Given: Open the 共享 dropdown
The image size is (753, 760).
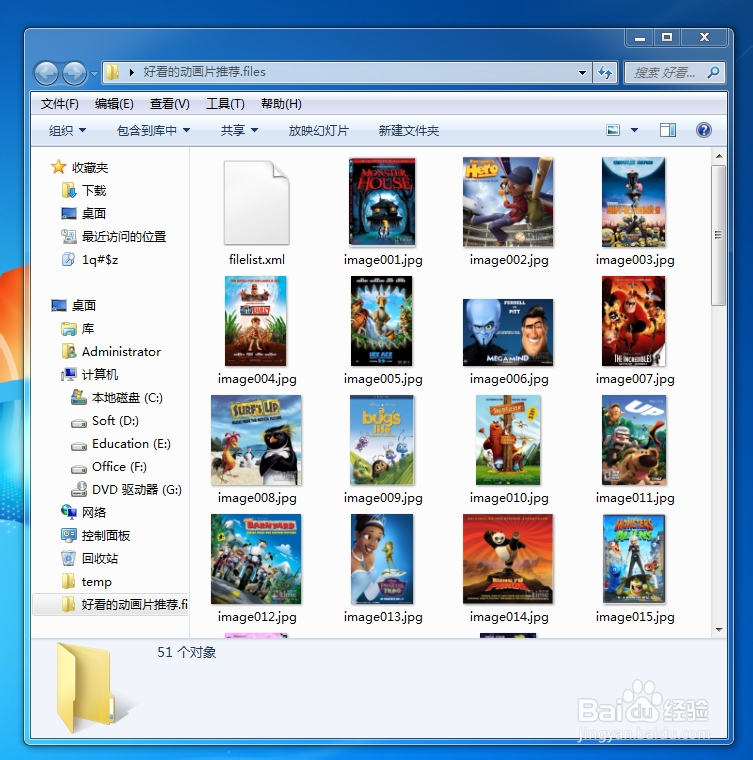Looking at the screenshot, I should coord(239,130).
